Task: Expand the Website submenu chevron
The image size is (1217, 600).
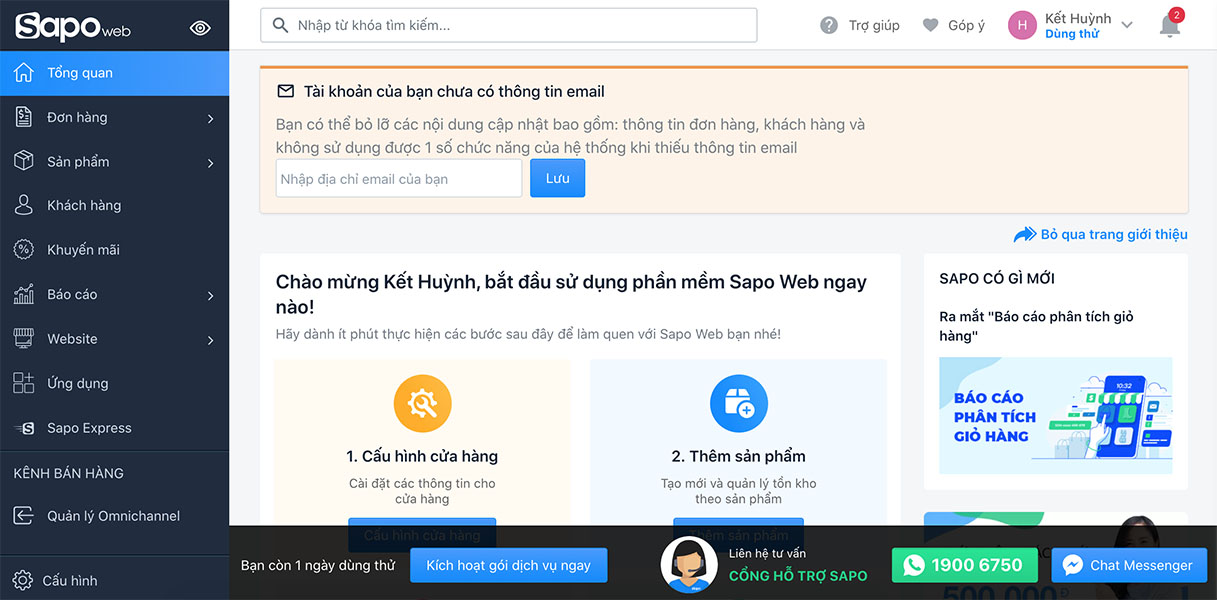Action: coord(212,338)
